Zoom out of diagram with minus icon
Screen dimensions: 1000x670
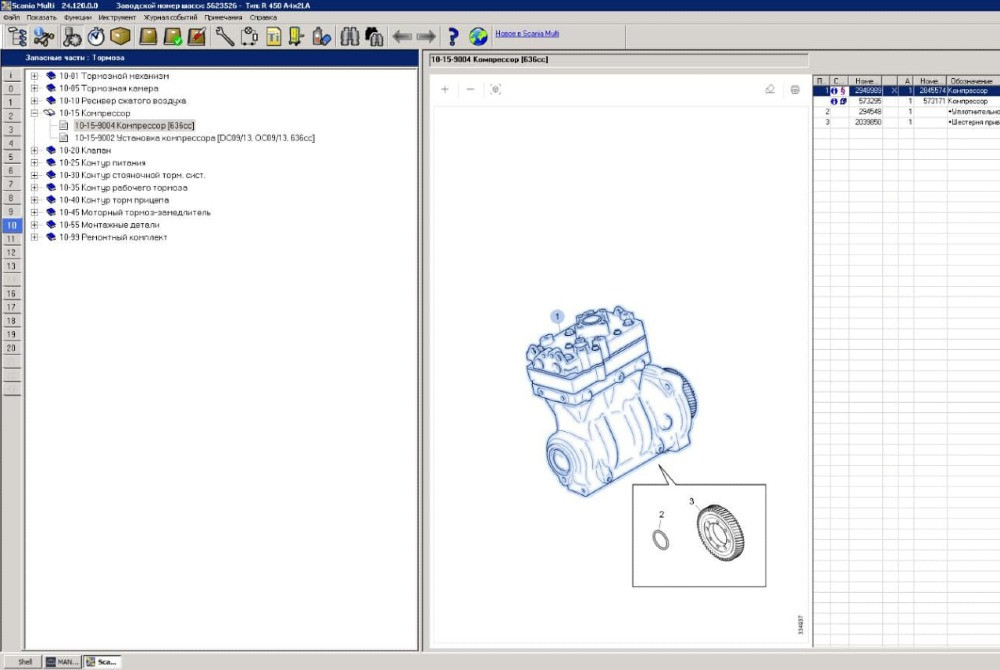[470, 89]
